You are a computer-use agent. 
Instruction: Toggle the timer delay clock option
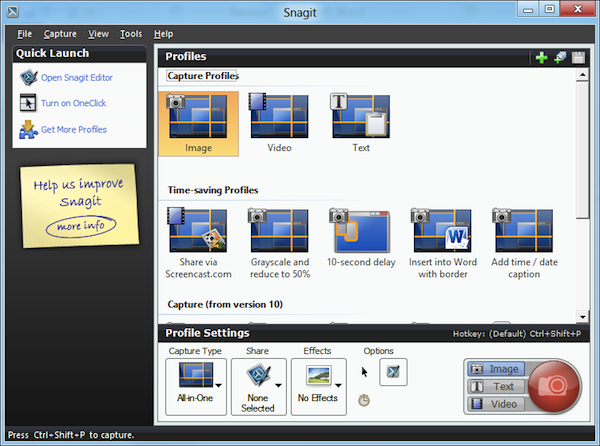point(364,400)
